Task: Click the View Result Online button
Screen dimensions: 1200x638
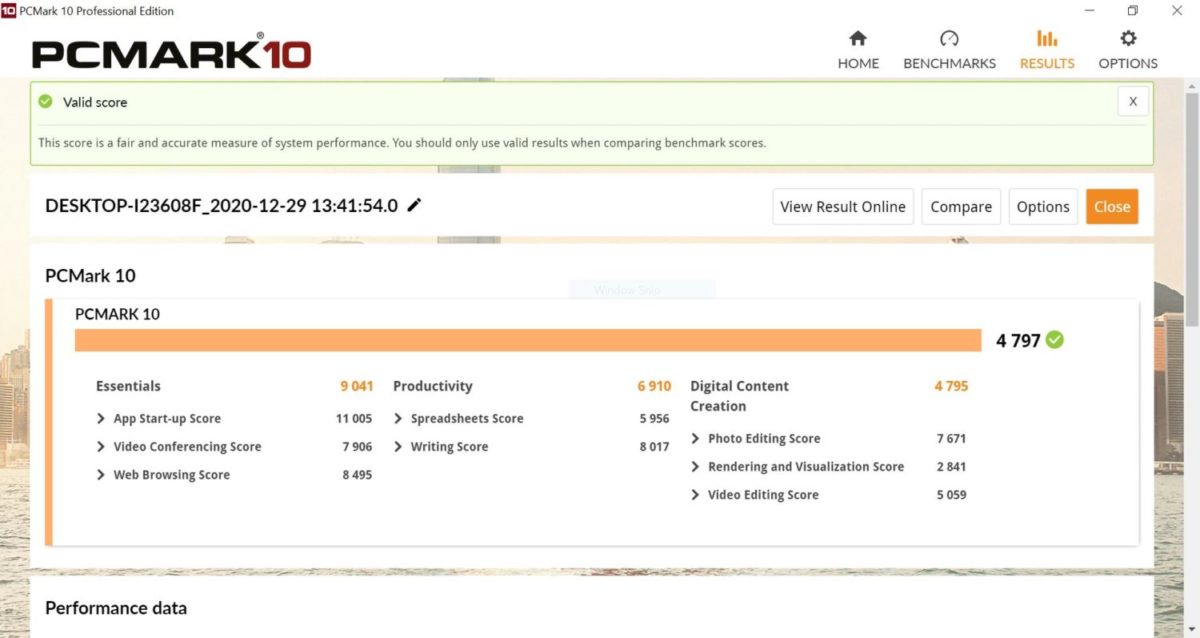Action: pos(843,207)
